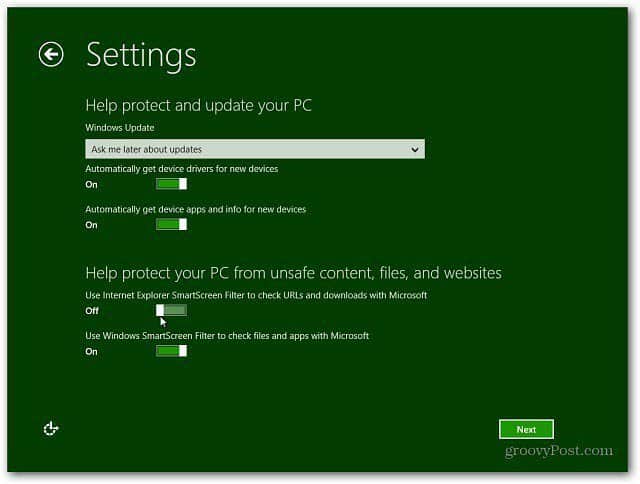The width and height of the screenshot is (640, 484).
Task: Disable automatic device drivers toggle
Action: pyautogui.click(x=171, y=184)
